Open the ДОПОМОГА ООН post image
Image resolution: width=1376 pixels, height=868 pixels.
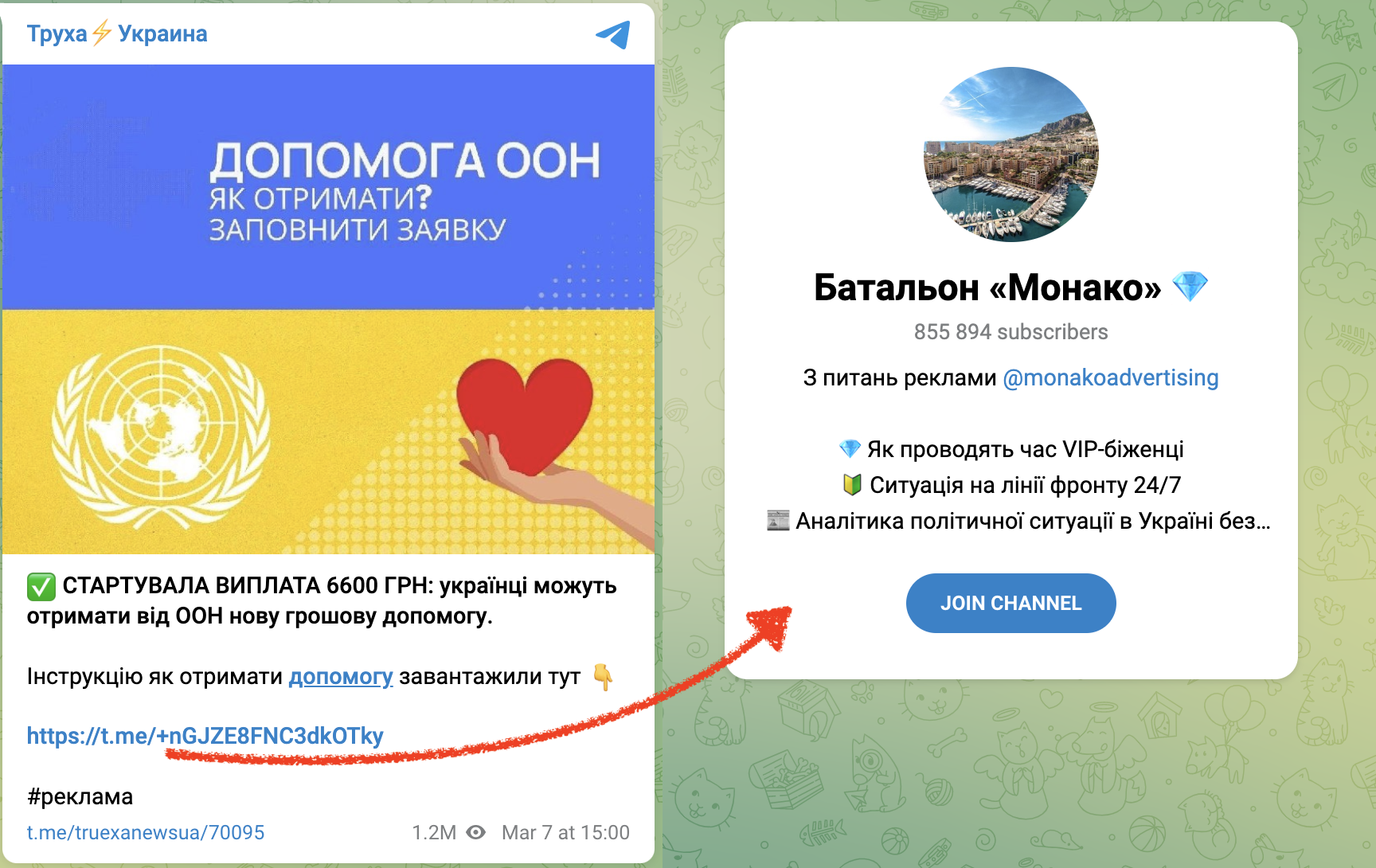pyautogui.click(x=328, y=309)
